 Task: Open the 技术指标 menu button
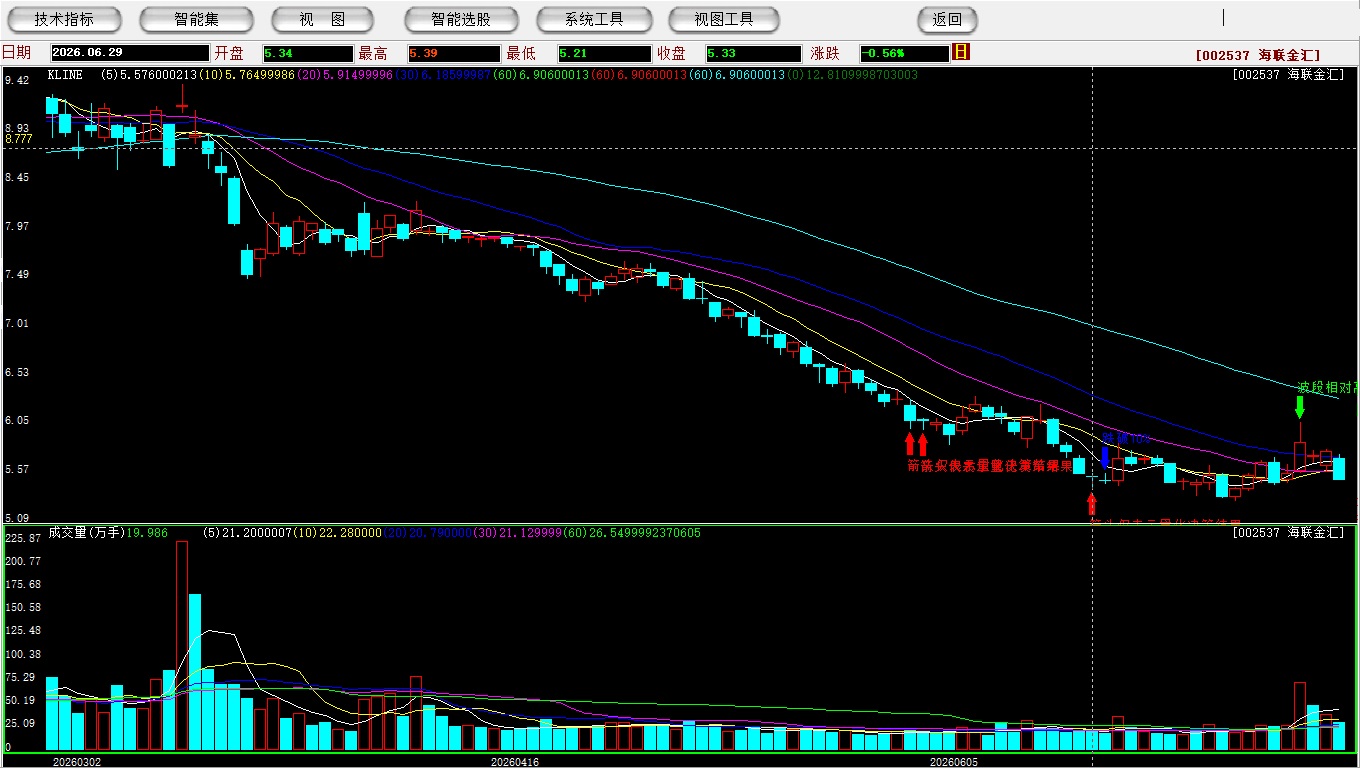[x=64, y=19]
